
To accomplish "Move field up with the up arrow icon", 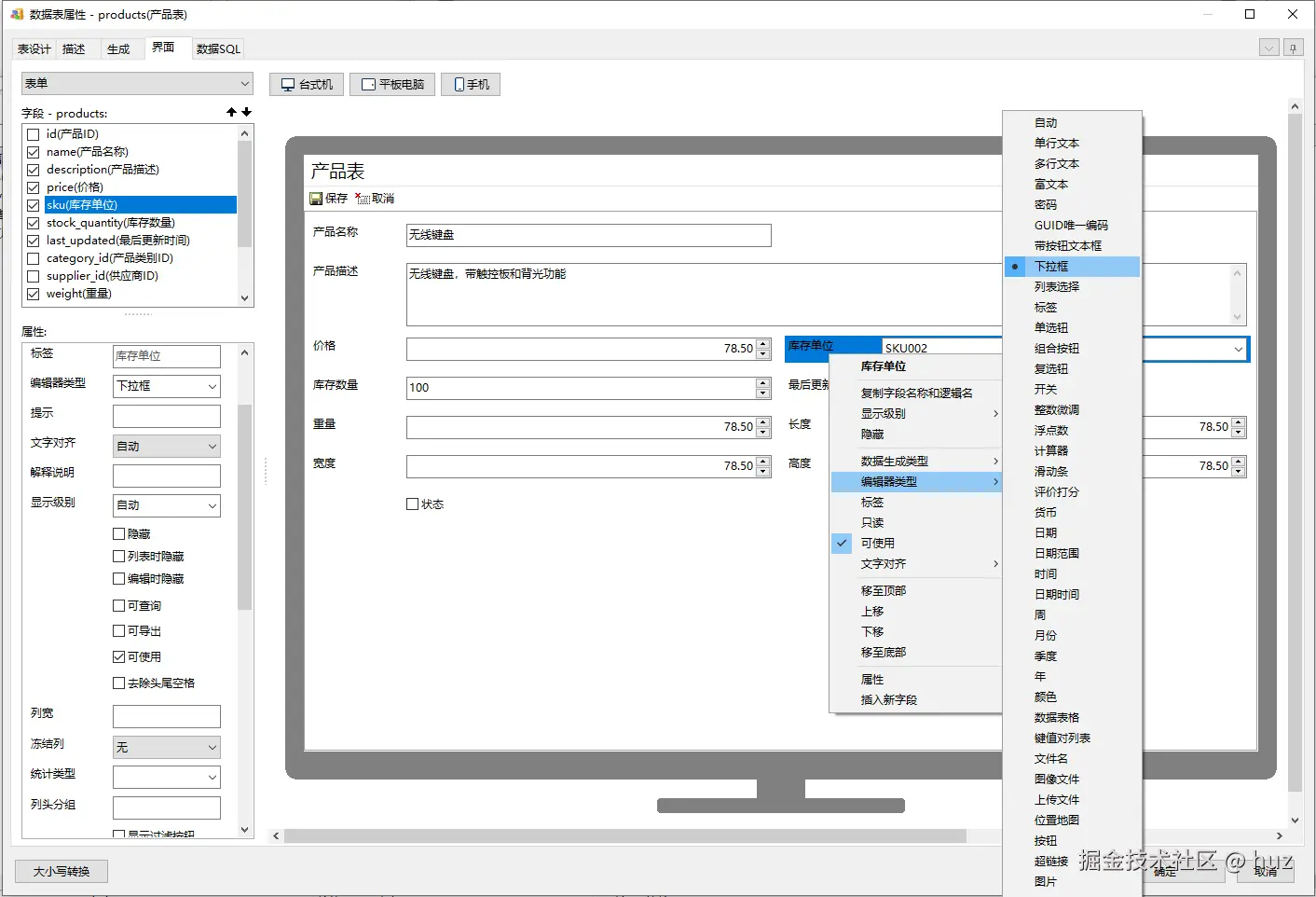I will tap(231, 112).
